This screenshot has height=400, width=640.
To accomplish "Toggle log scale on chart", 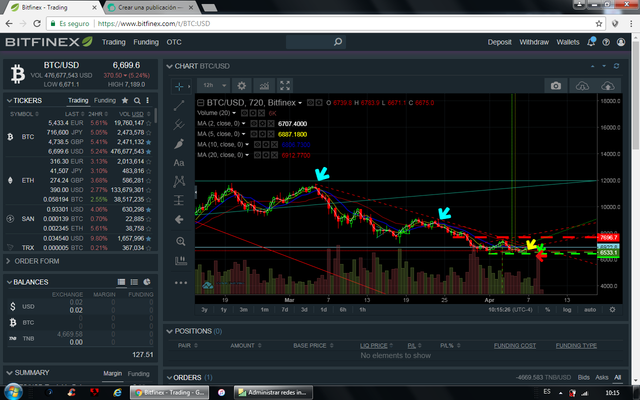I will (x=567, y=310).
